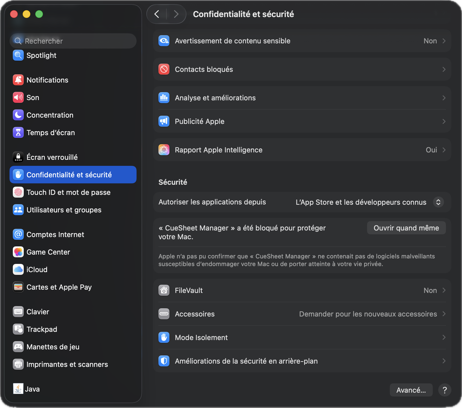
Task: Expand Mode Isolement row chevron
Action: click(444, 337)
